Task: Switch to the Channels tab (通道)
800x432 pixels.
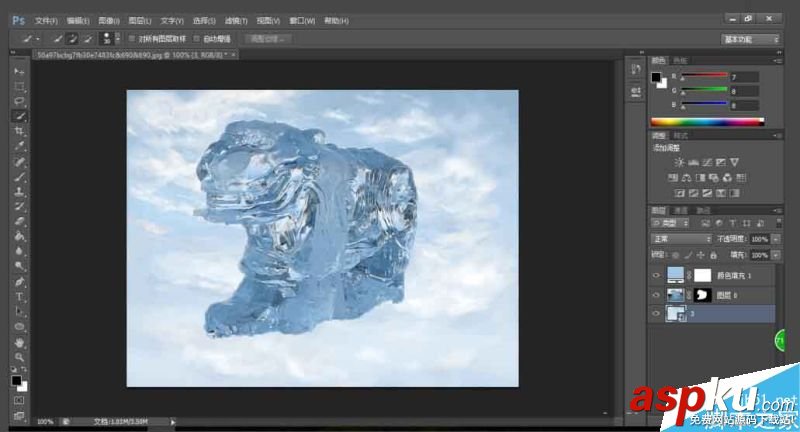Action: pos(681,210)
